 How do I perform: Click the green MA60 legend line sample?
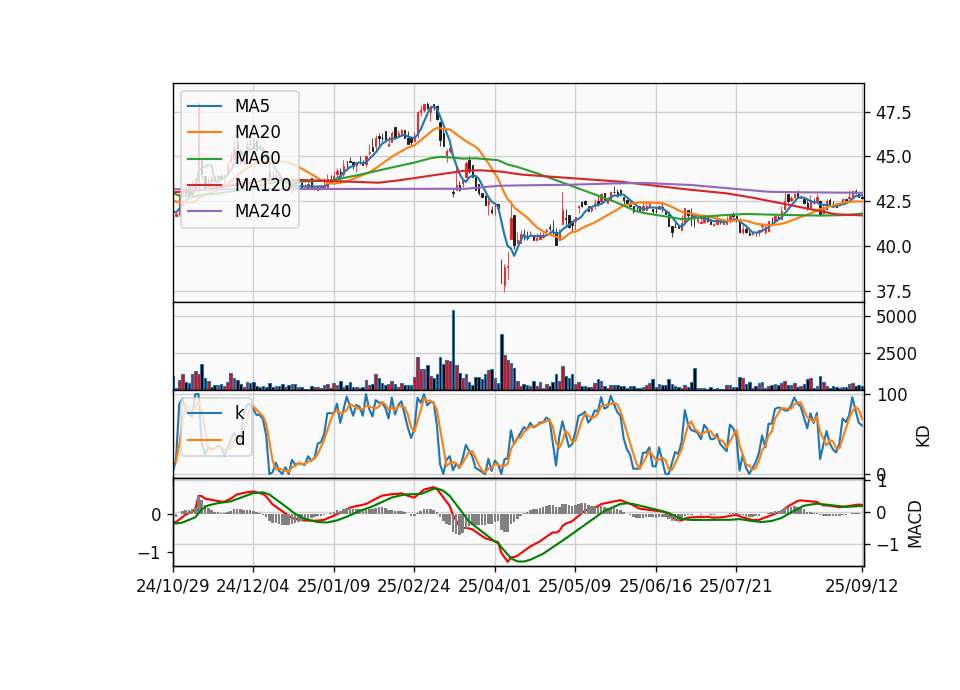click(x=204, y=159)
